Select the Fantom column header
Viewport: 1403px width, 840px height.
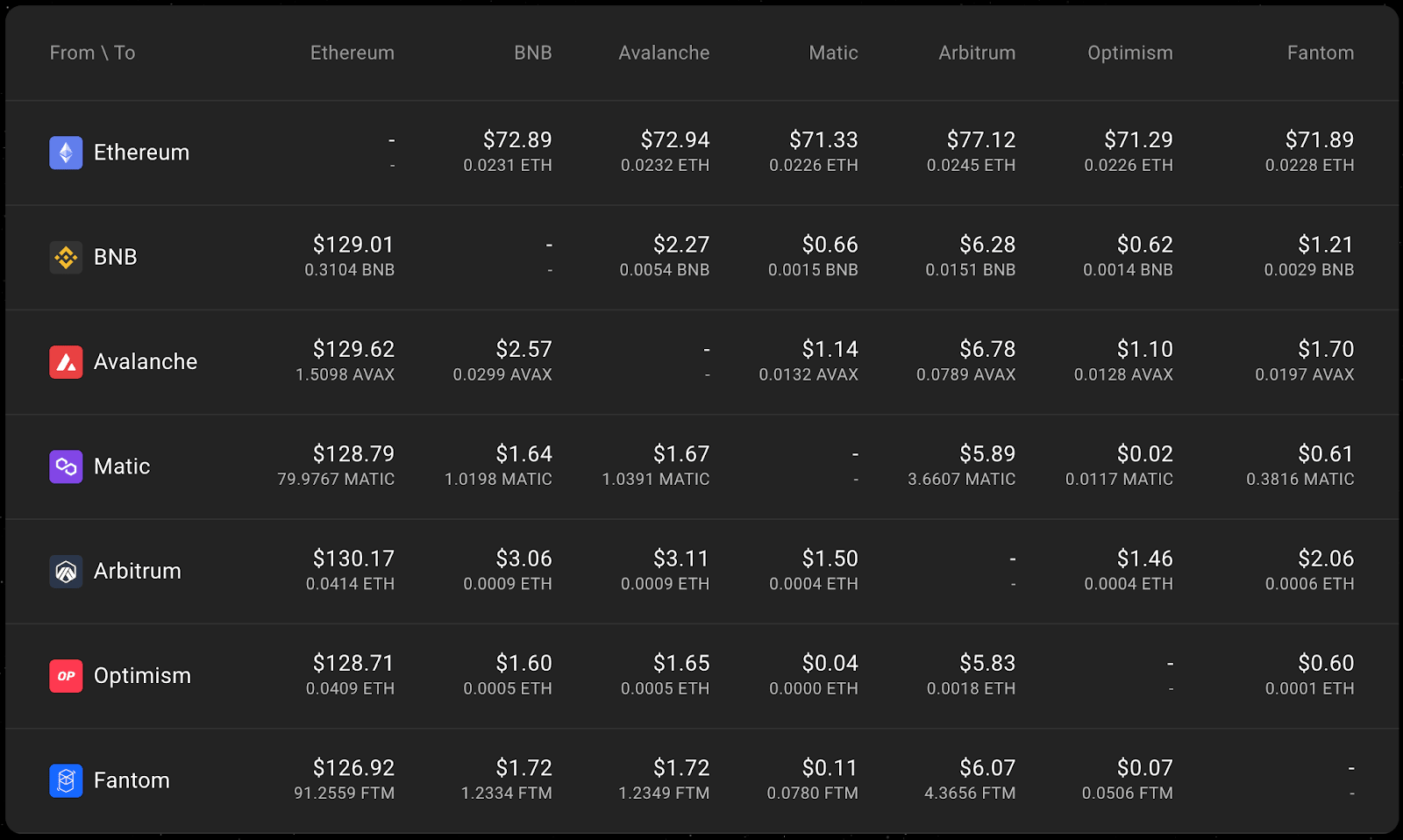pos(1321,53)
